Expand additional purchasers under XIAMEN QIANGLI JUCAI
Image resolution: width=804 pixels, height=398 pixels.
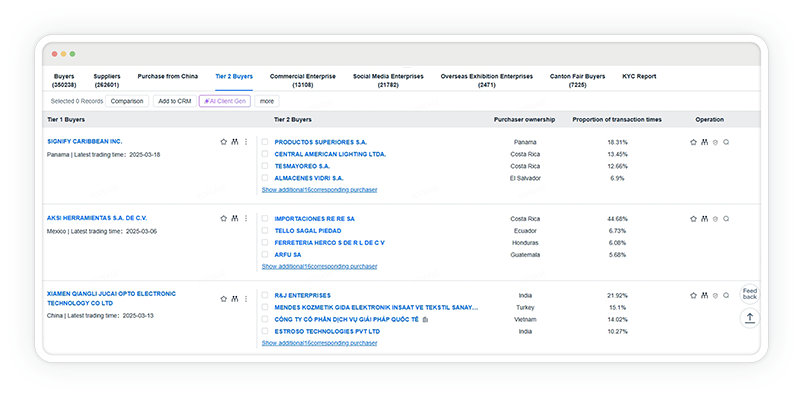319,343
